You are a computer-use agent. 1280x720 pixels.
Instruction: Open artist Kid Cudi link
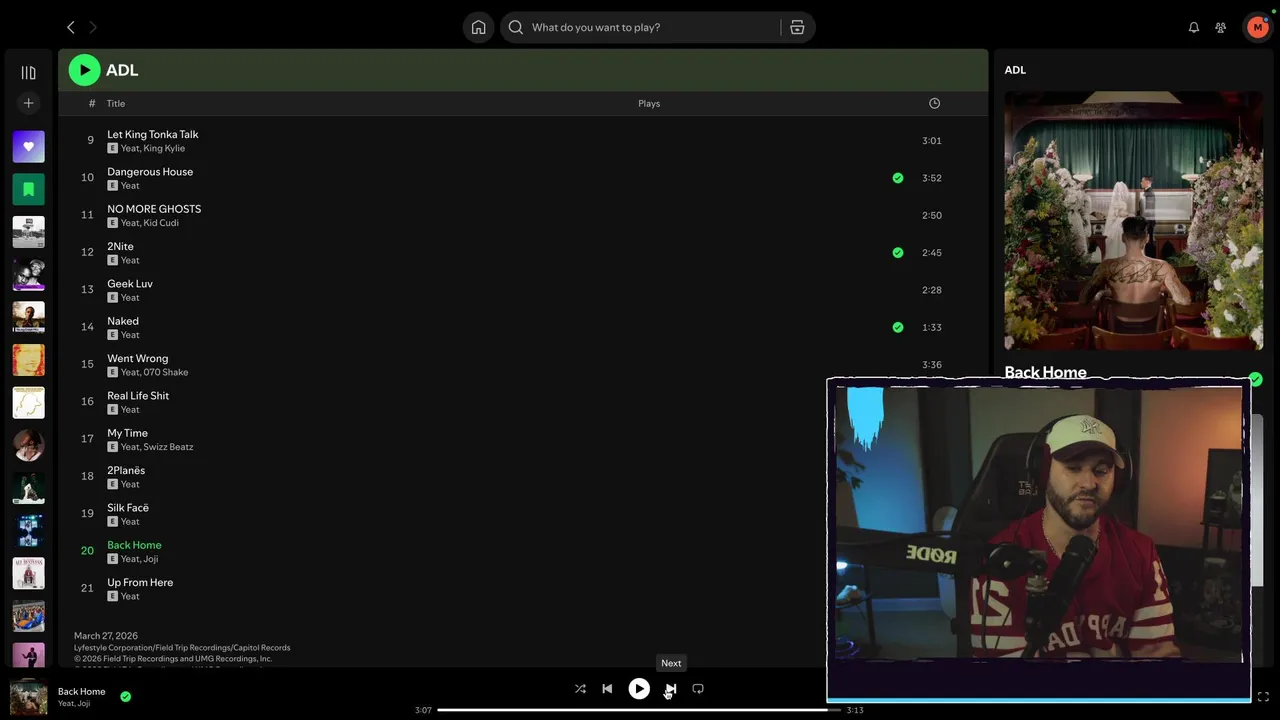[161, 223]
